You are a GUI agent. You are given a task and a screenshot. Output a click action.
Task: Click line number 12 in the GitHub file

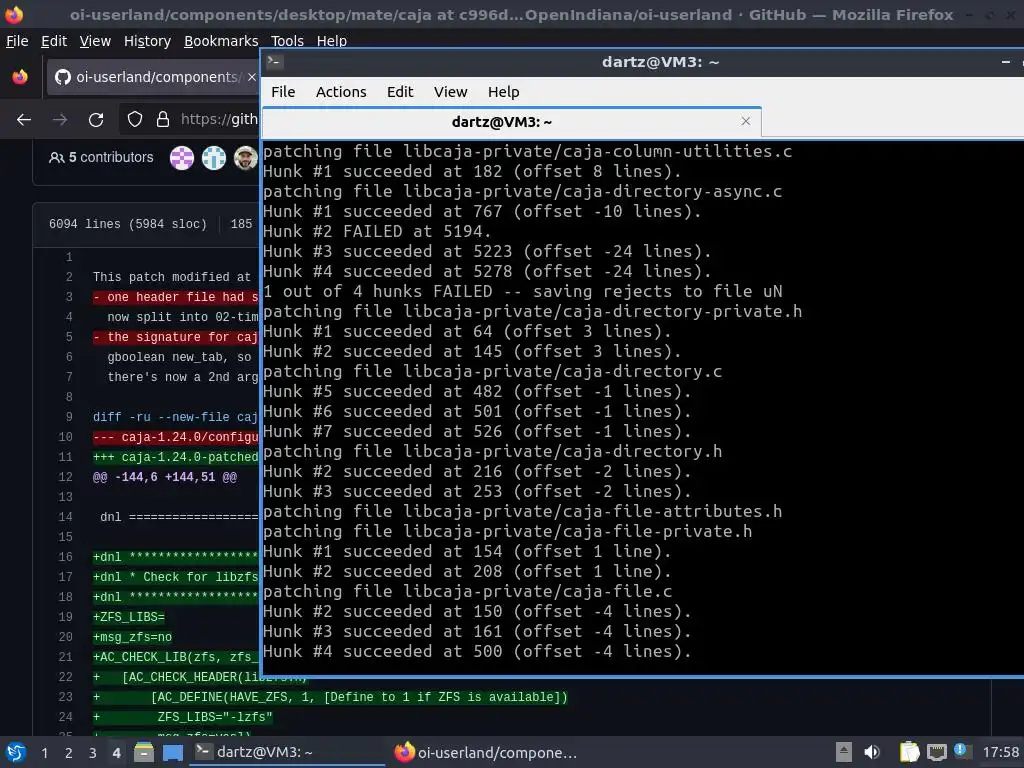65,477
